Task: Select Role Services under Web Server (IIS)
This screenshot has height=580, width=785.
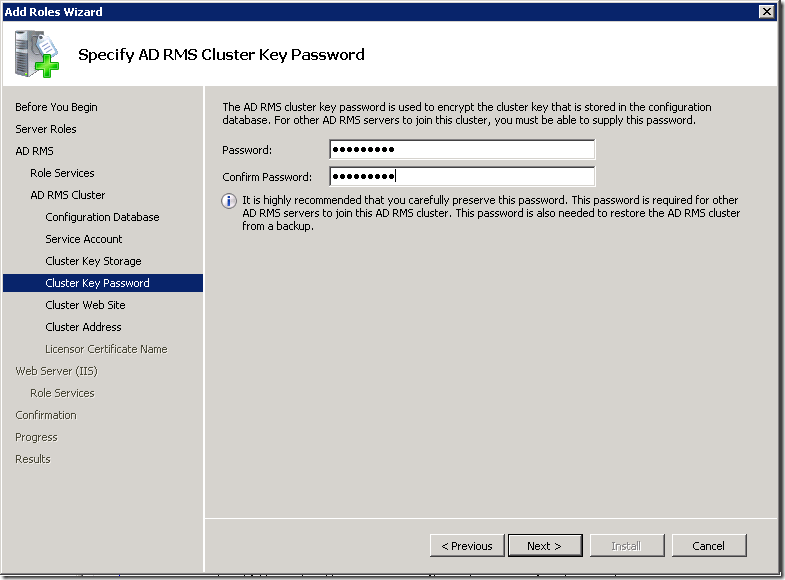Action: pos(62,393)
